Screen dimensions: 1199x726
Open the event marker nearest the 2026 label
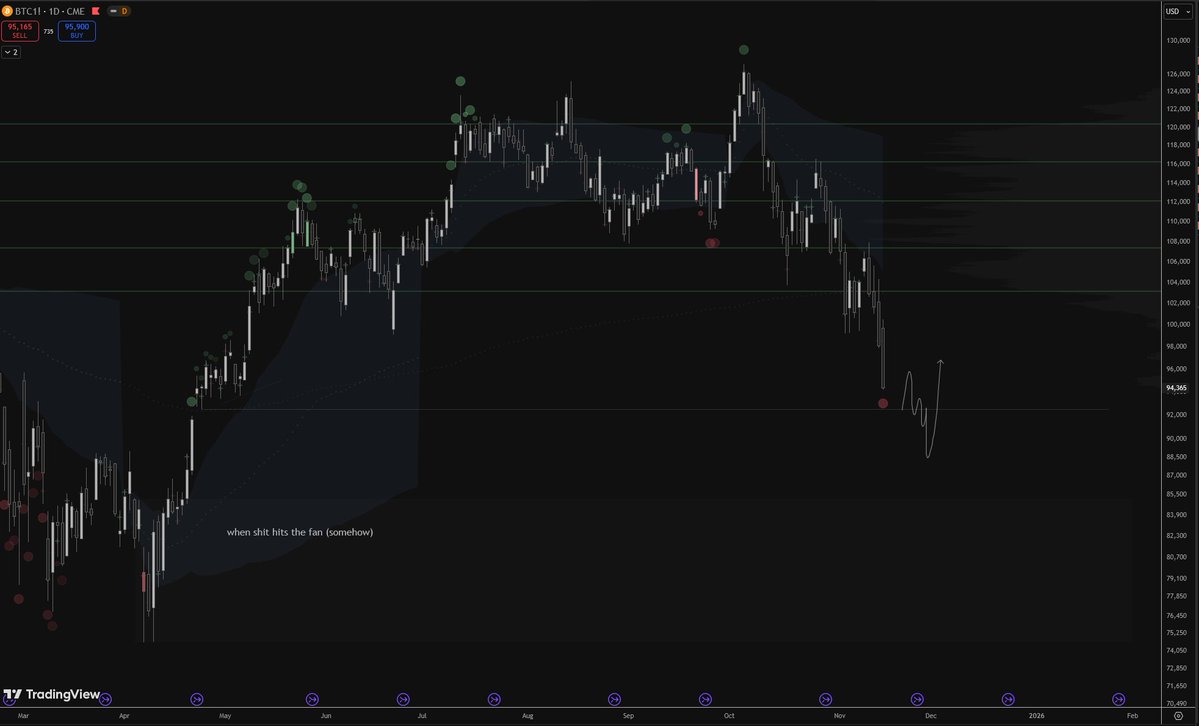[x=1008, y=699]
